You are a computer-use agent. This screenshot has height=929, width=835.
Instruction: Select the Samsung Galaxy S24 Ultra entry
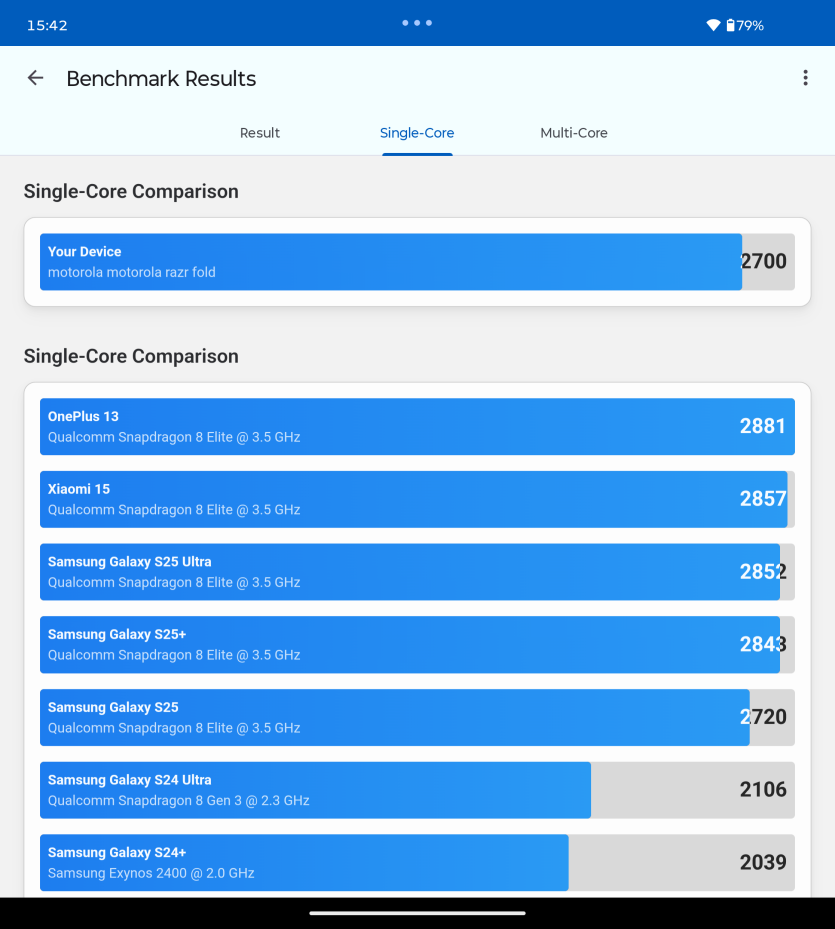417,790
